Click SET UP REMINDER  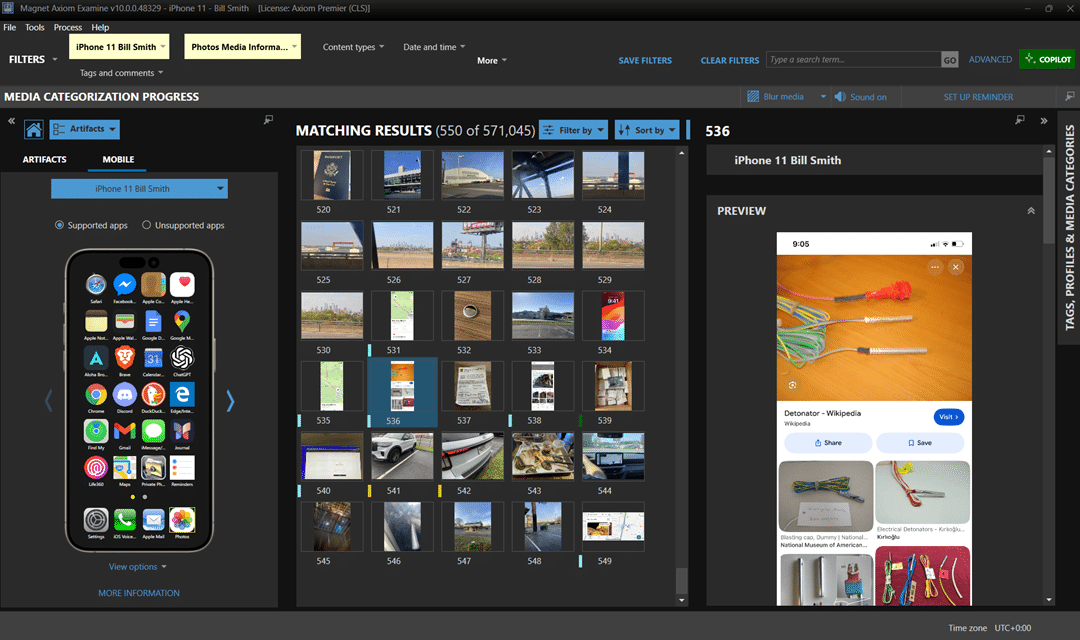pyautogui.click(x=978, y=97)
